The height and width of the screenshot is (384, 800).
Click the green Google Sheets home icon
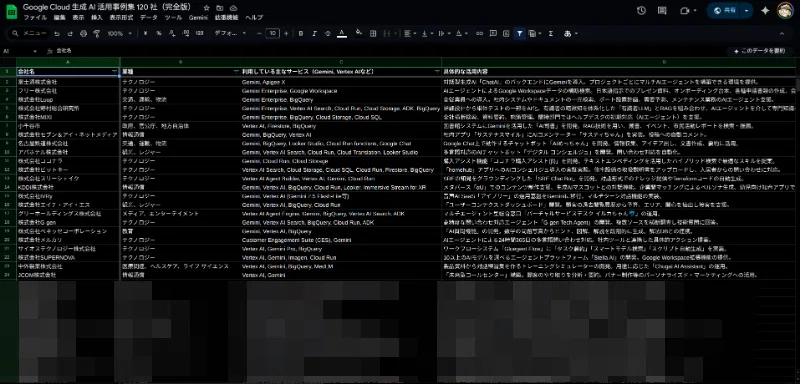pos(11,12)
